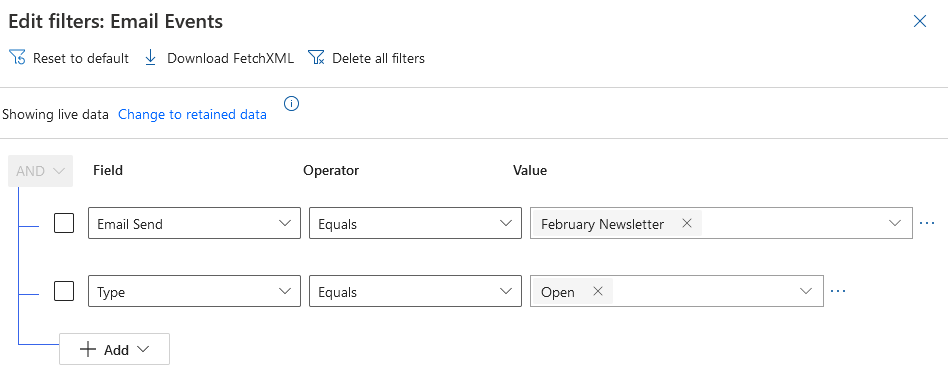948x371 pixels.
Task: Click Change to retained data link
Action: coord(192,114)
